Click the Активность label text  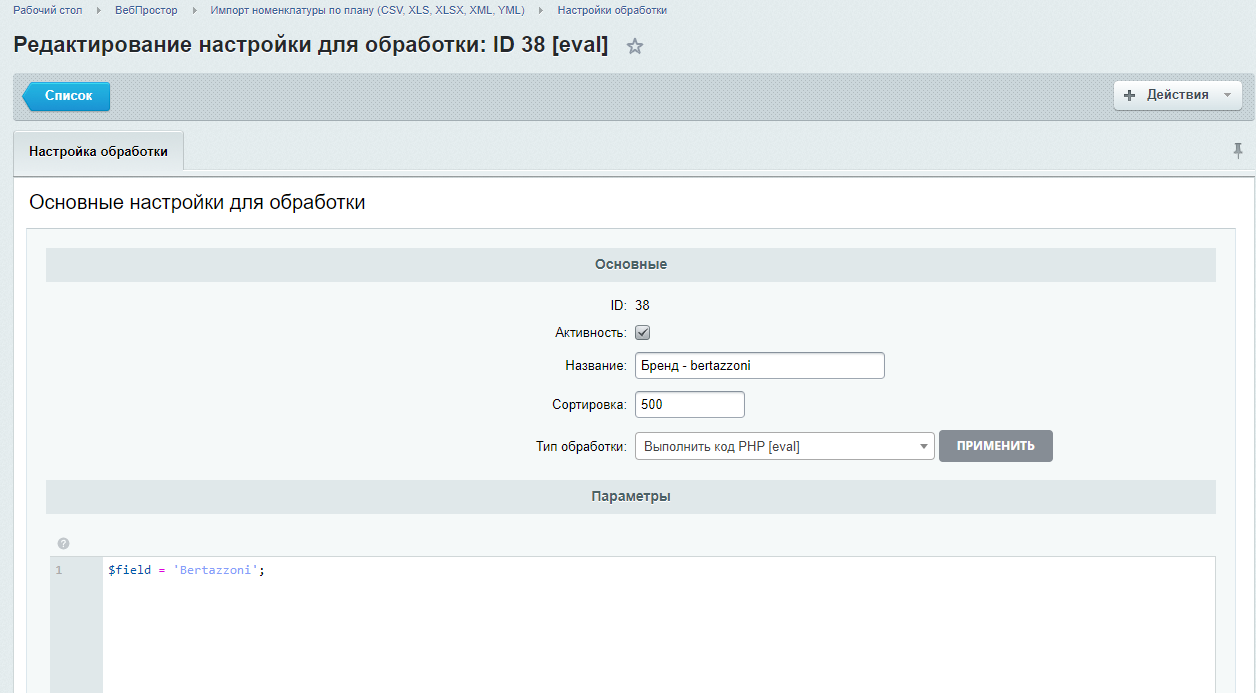click(591, 333)
